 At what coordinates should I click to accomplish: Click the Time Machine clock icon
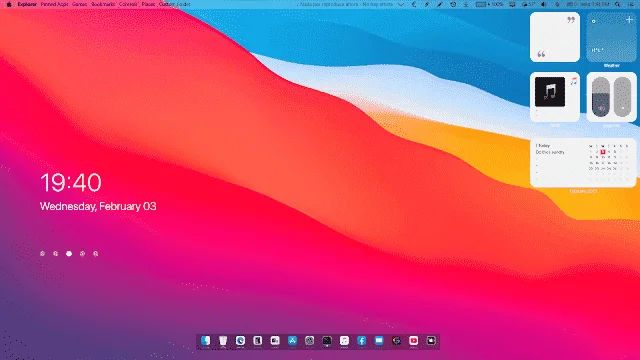(453, 4)
